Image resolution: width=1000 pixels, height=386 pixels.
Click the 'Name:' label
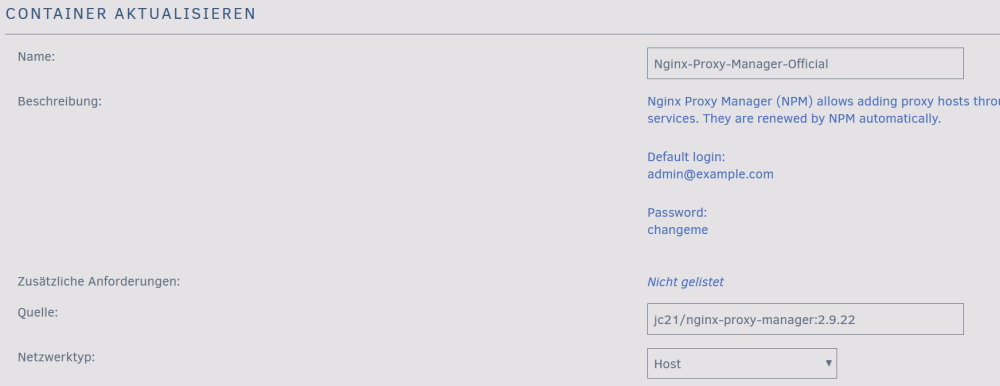36,57
